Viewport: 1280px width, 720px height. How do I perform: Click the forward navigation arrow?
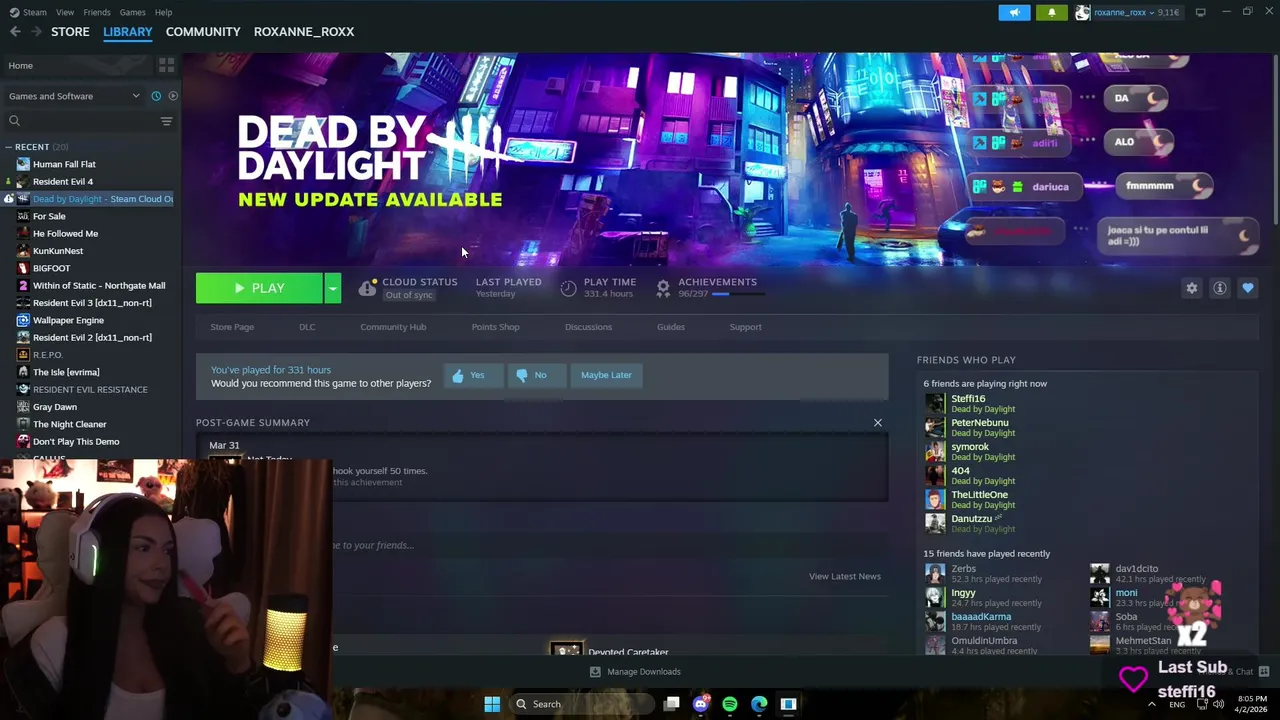[x=37, y=32]
